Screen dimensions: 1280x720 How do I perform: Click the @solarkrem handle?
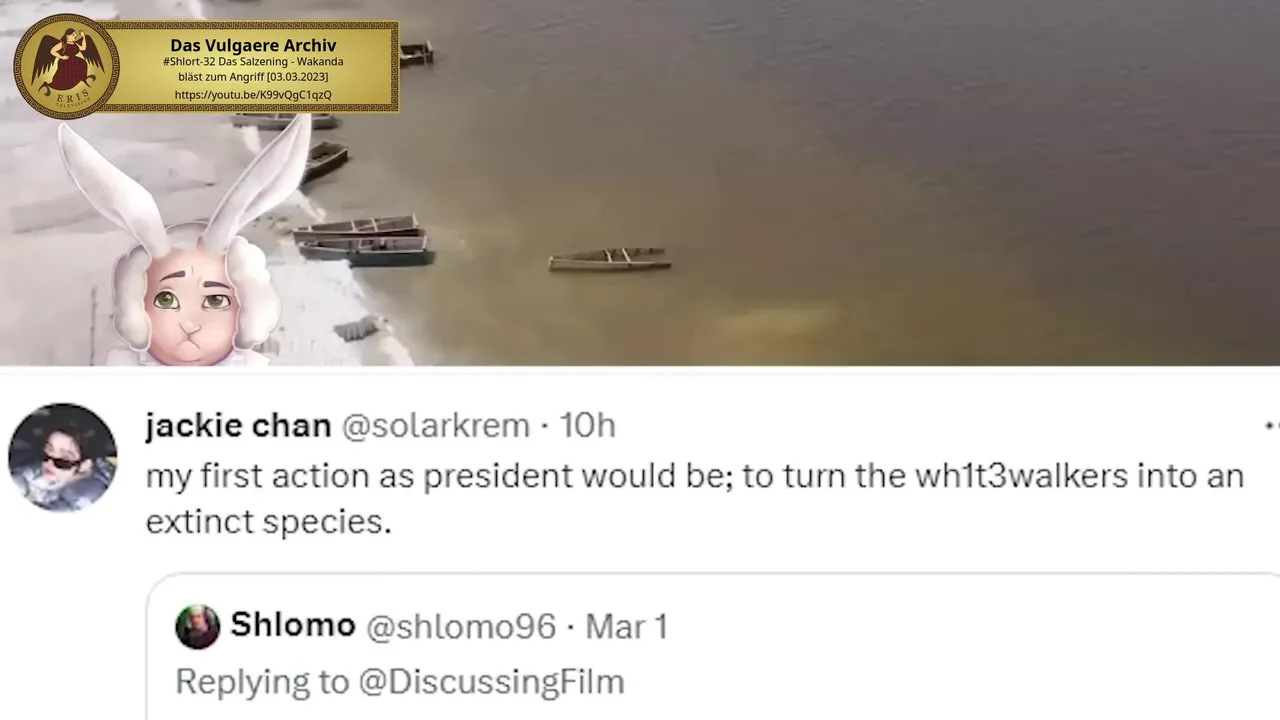coord(436,426)
